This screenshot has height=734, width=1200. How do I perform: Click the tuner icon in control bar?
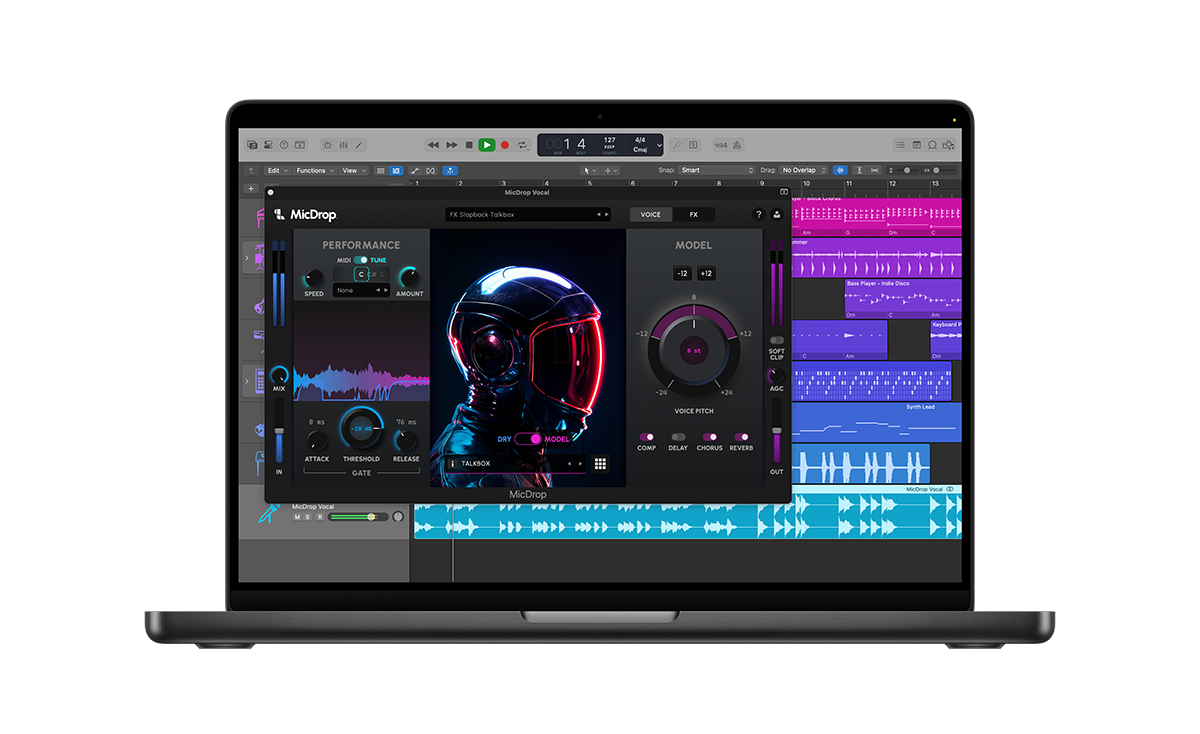tap(677, 145)
